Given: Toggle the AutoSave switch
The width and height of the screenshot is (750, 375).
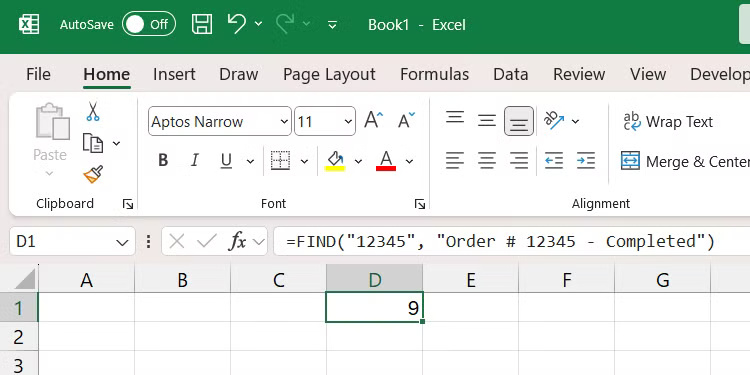Looking at the screenshot, I should [149, 24].
